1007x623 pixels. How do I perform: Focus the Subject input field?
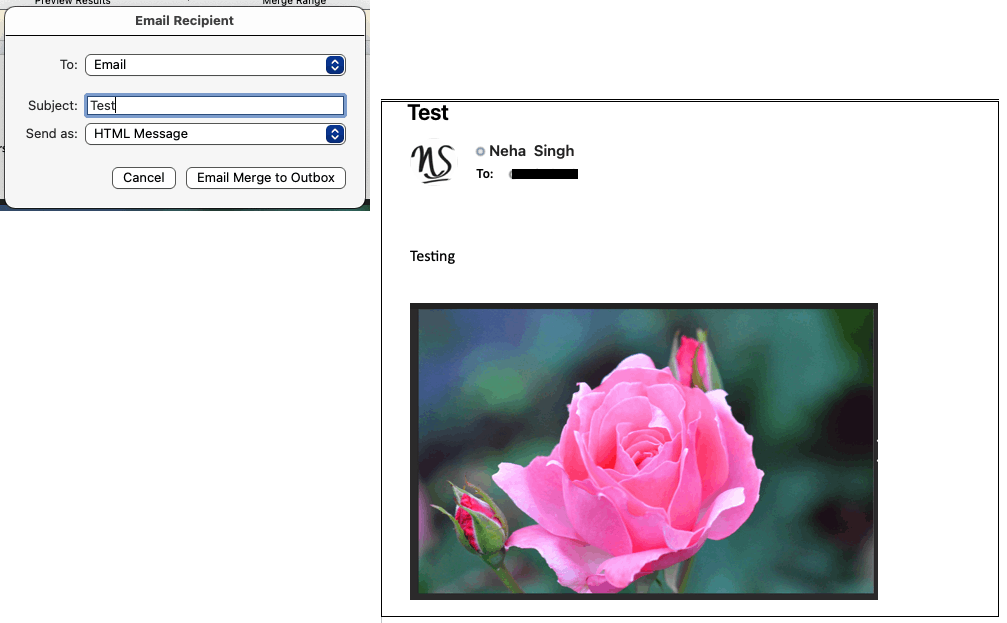tap(215, 105)
